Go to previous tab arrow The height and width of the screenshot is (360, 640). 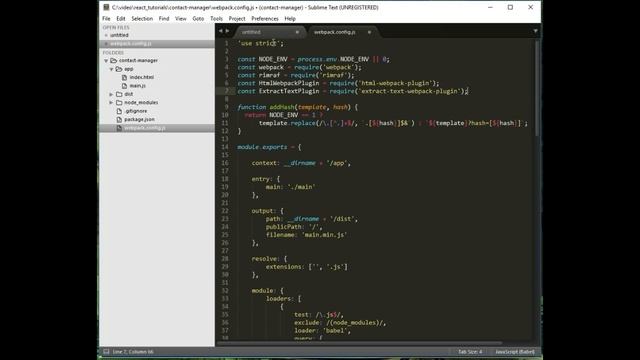click(221, 31)
